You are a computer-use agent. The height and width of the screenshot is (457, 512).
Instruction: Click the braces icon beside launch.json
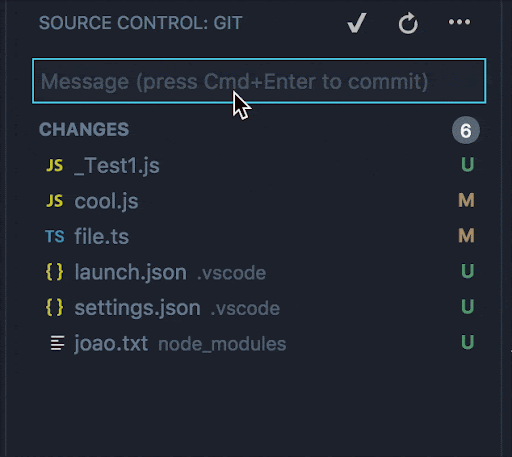(55, 272)
